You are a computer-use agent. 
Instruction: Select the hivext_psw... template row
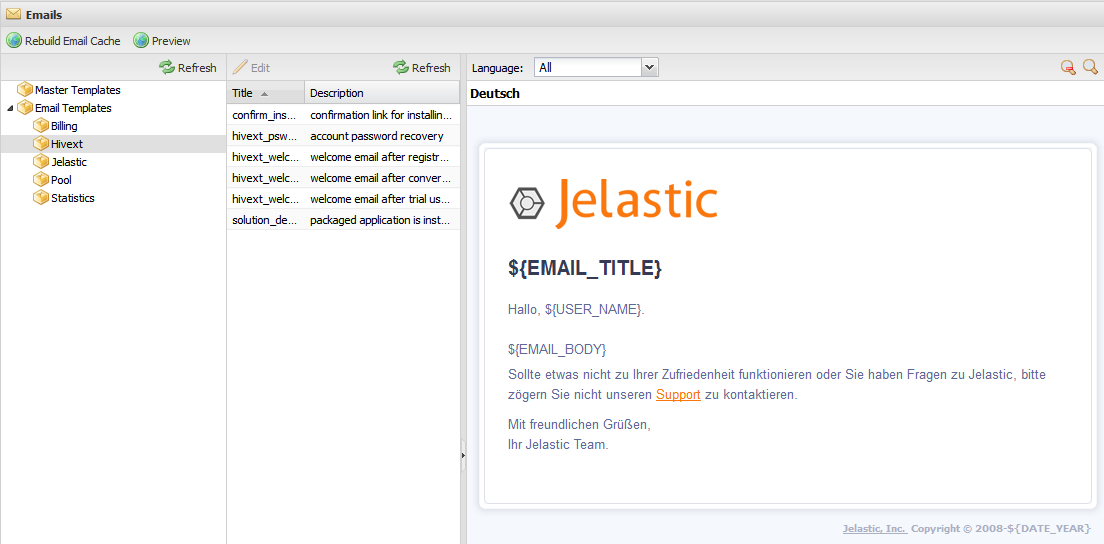(x=344, y=136)
